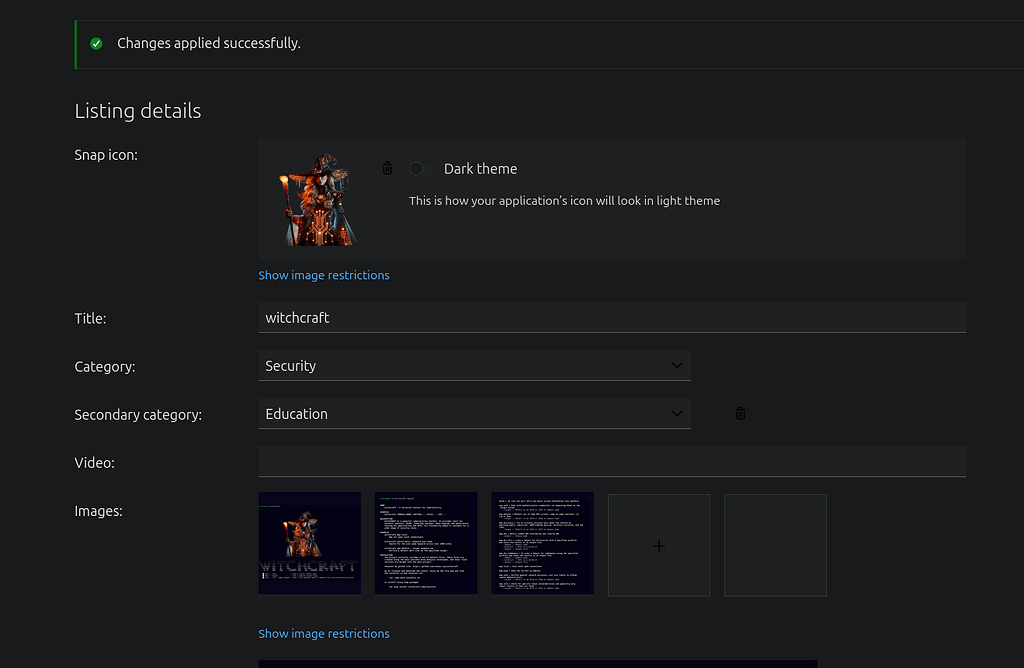
Task: Click the plus icon to add image
Action: [x=658, y=545]
